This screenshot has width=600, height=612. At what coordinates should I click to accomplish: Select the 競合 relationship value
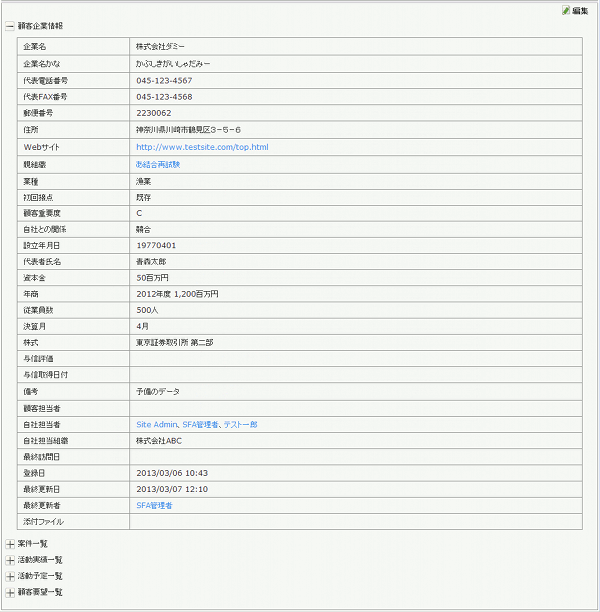coord(143,230)
